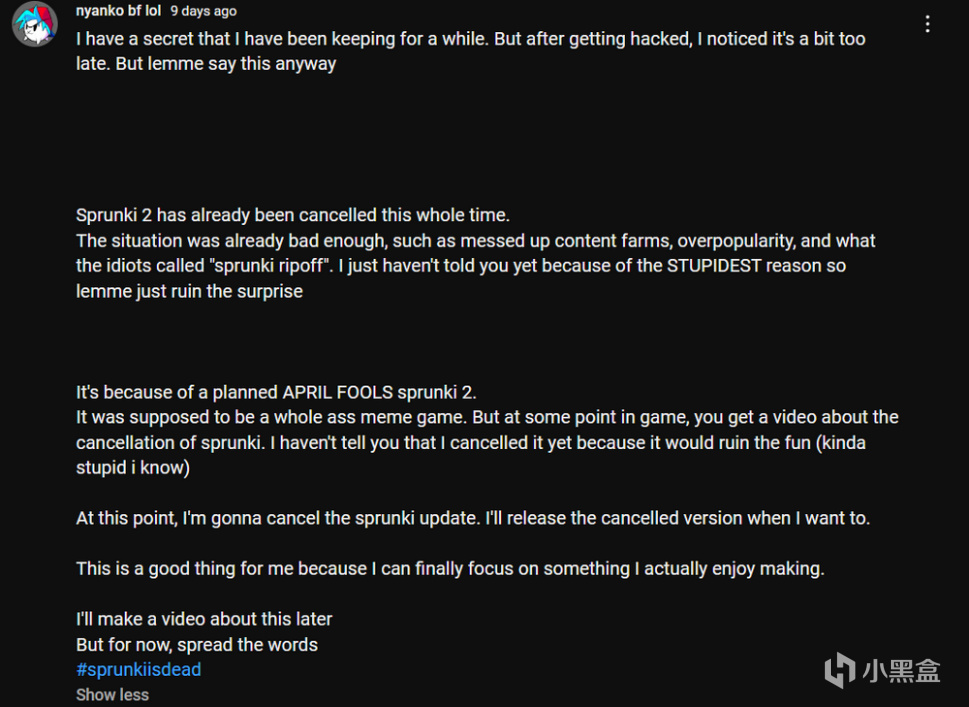Click the "This is a good thing" sentence
The height and width of the screenshot is (707, 969).
449,568
